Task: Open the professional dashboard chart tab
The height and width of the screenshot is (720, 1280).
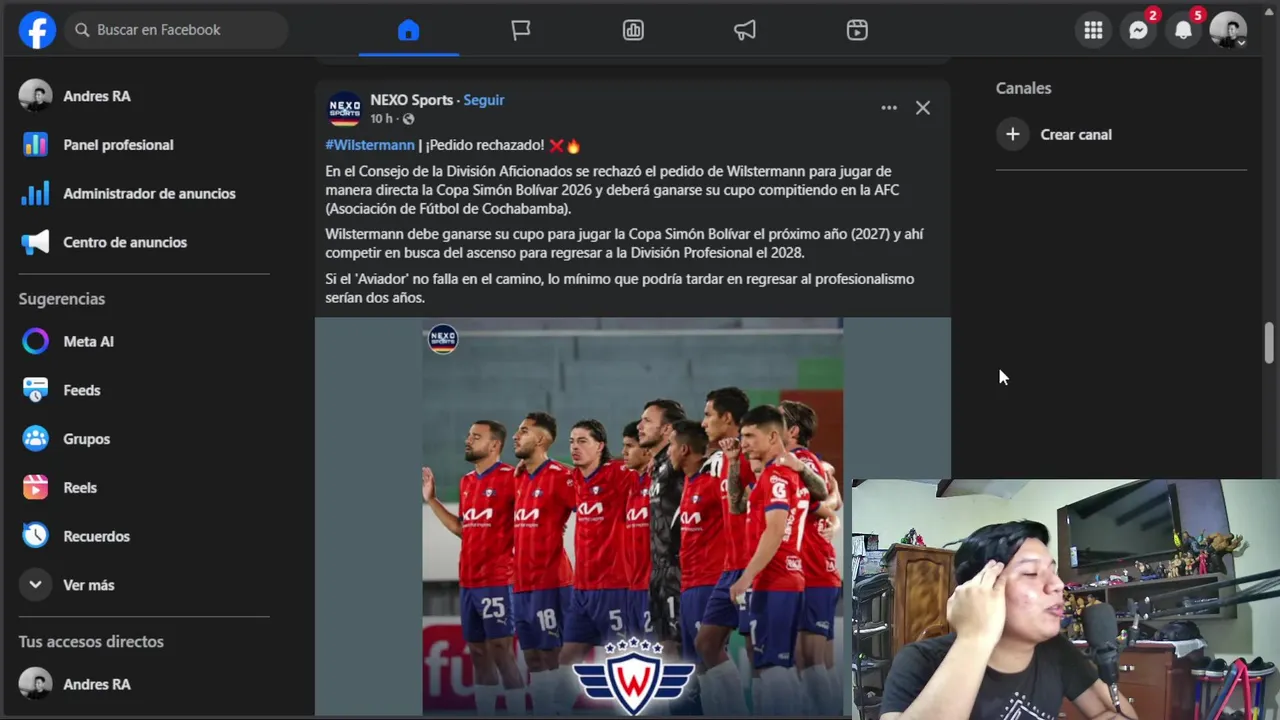Action: [x=633, y=30]
